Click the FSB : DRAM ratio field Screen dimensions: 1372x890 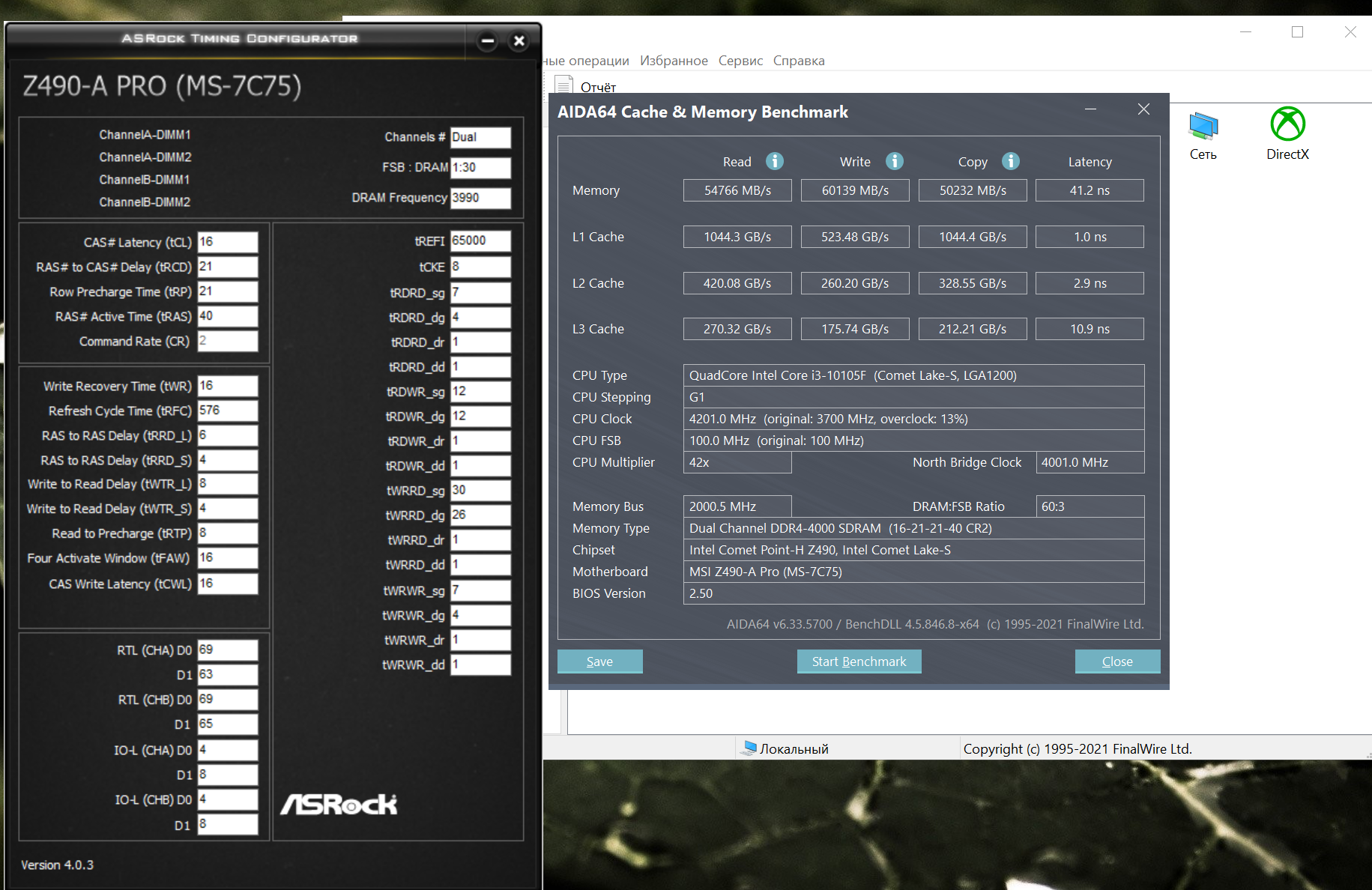click(480, 167)
